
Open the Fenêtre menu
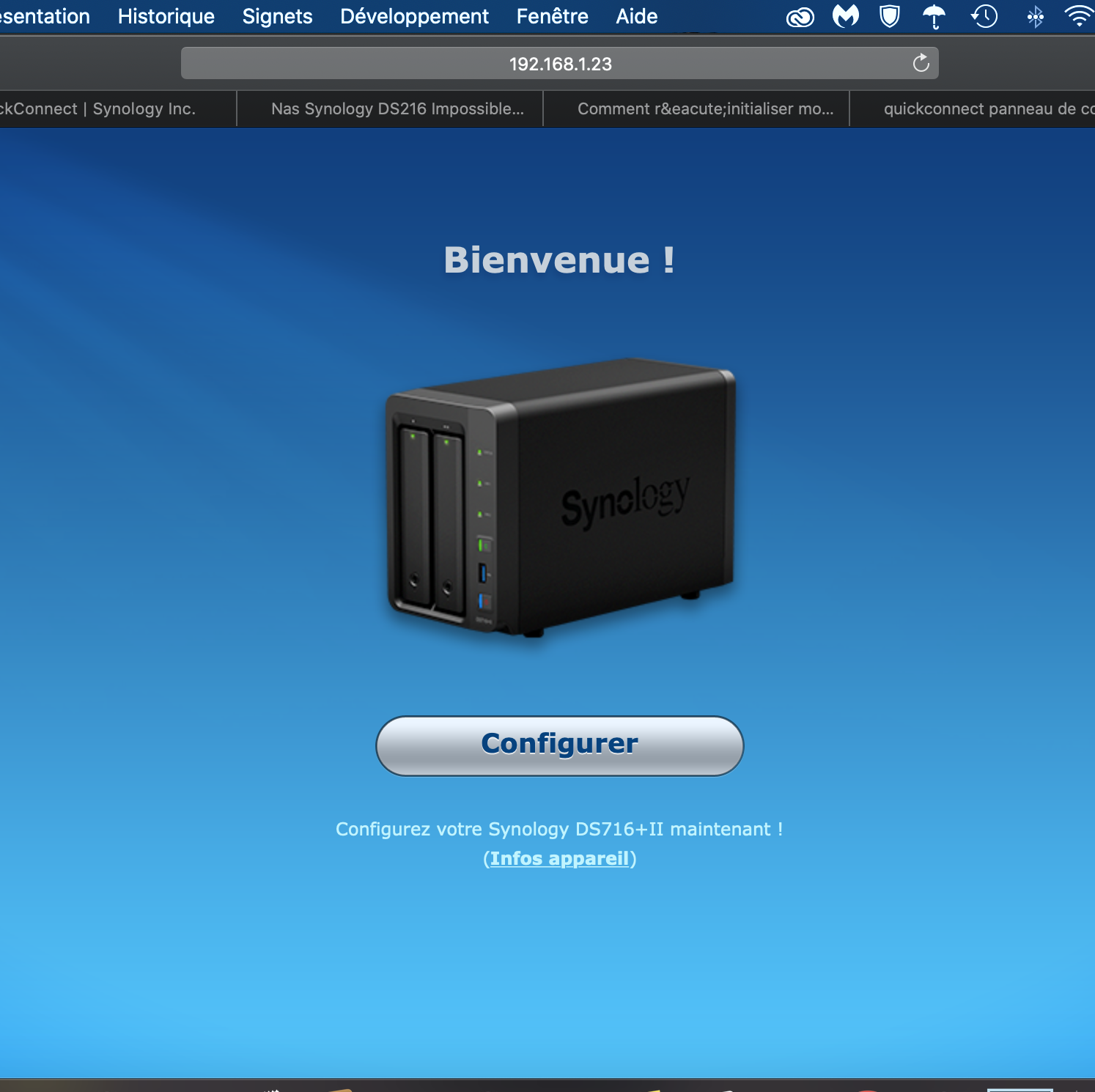coord(552,16)
